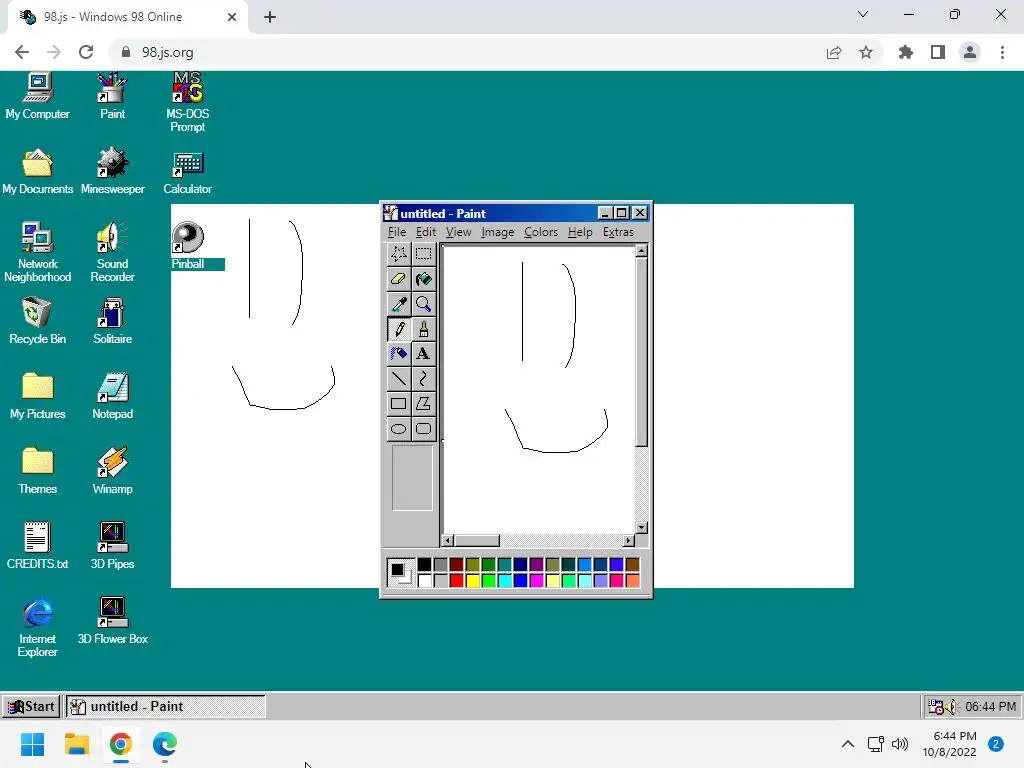Open the Windows 98 Start button
This screenshot has height=768, width=1024.
(31, 707)
